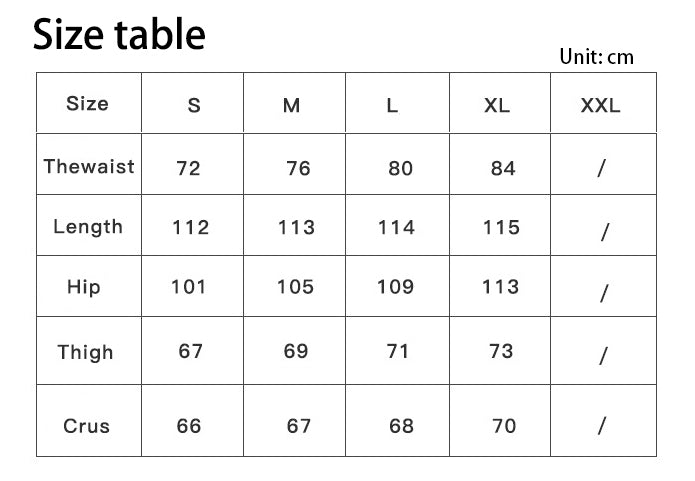Screen dimensions: 695x481
Task: Select the S column header
Action: 194,105
